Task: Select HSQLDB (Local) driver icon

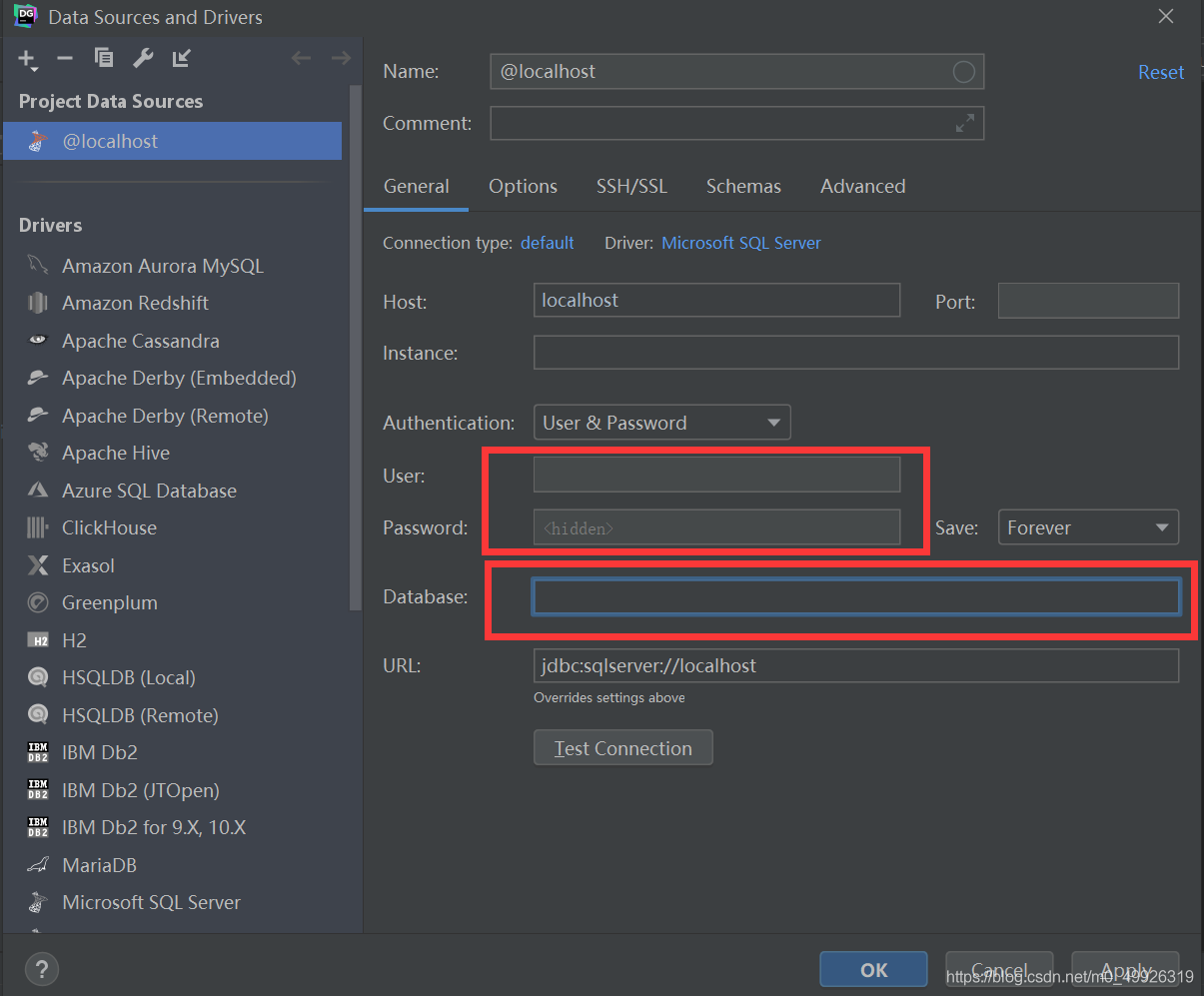Action: coord(38,677)
